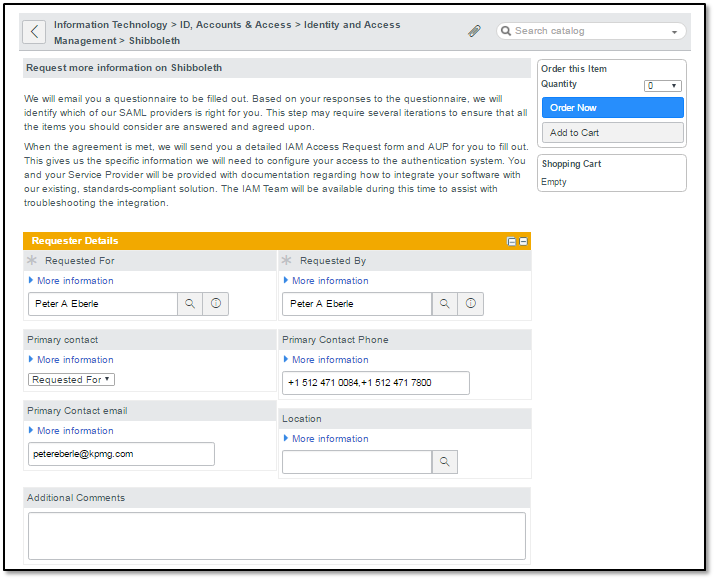This screenshot has width=715, height=580.
Task: Expand More information under Location
Action: [330, 439]
